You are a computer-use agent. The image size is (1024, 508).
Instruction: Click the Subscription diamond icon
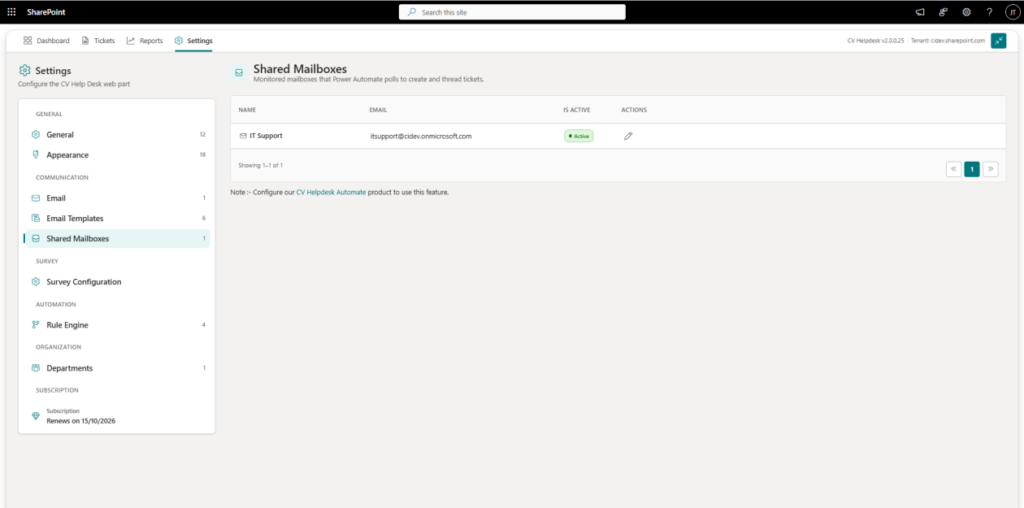tap(36, 416)
